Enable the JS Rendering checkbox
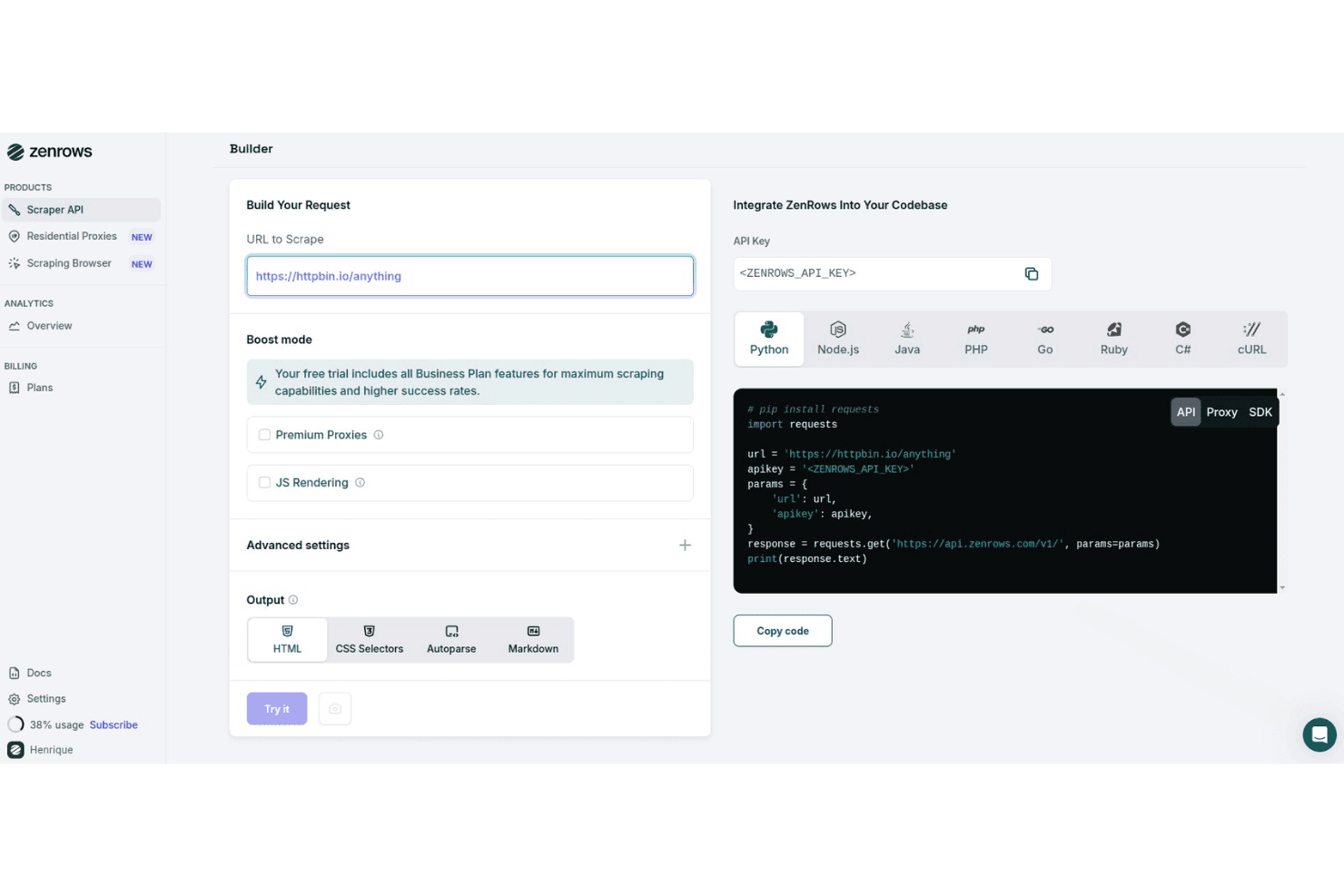The width and height of the screenshot is (1344, 896). coord(264,483)
